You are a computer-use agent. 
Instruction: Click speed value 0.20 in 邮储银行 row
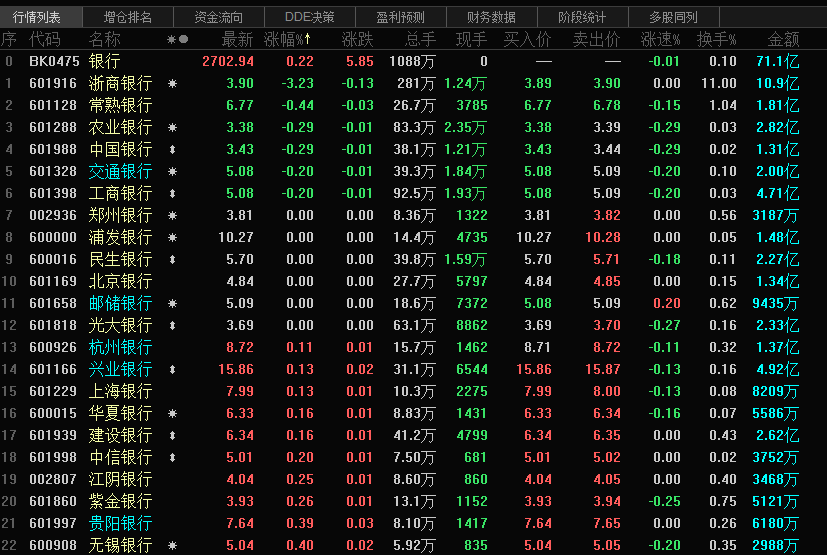click(x=667, y=303)
